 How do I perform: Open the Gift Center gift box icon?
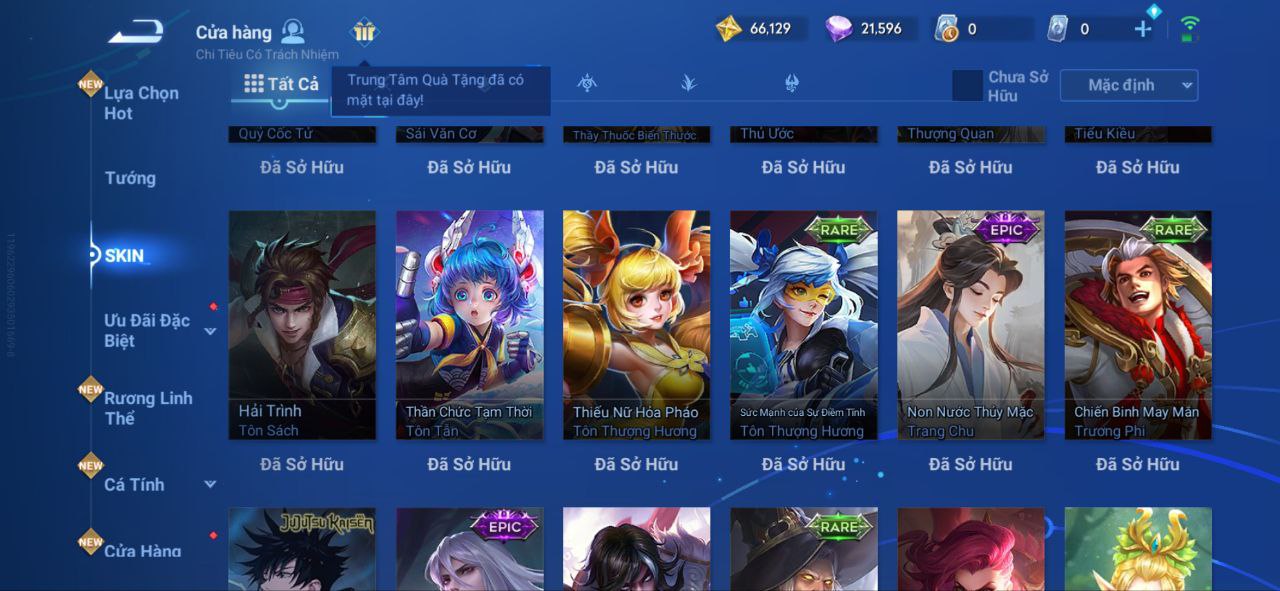(364, 32)
